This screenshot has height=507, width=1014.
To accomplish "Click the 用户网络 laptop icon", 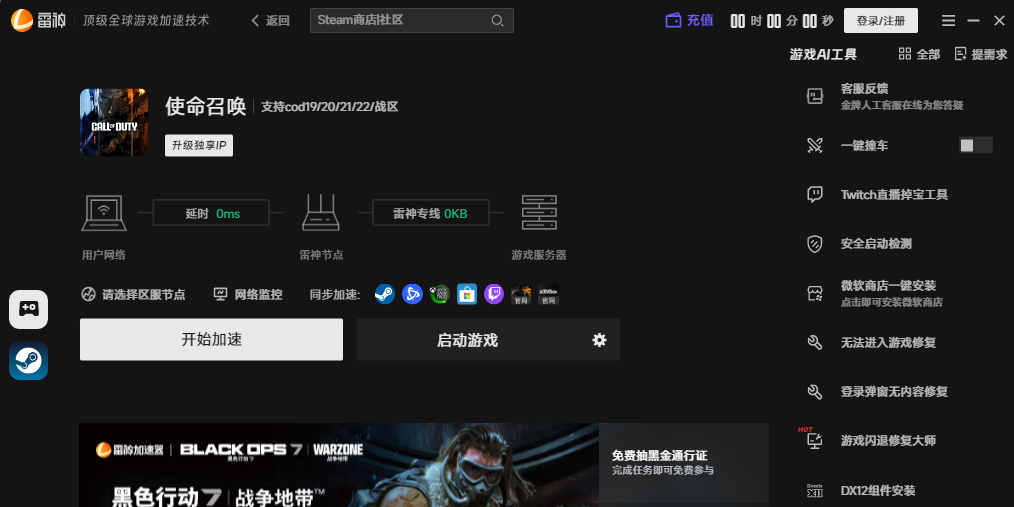I will [x=103, y=213].
